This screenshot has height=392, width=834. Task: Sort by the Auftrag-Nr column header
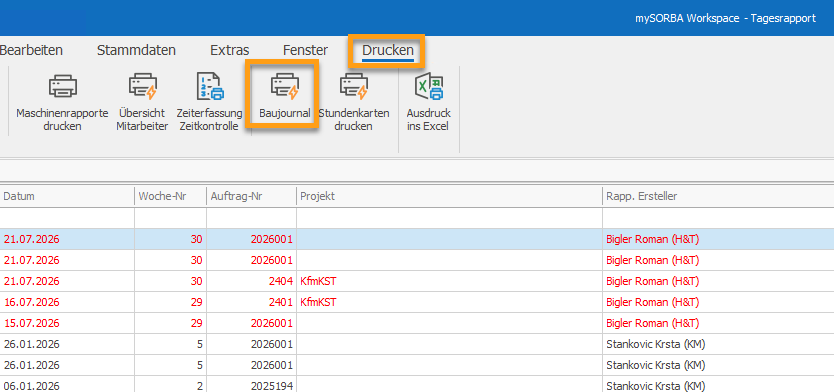click(251, 196)
